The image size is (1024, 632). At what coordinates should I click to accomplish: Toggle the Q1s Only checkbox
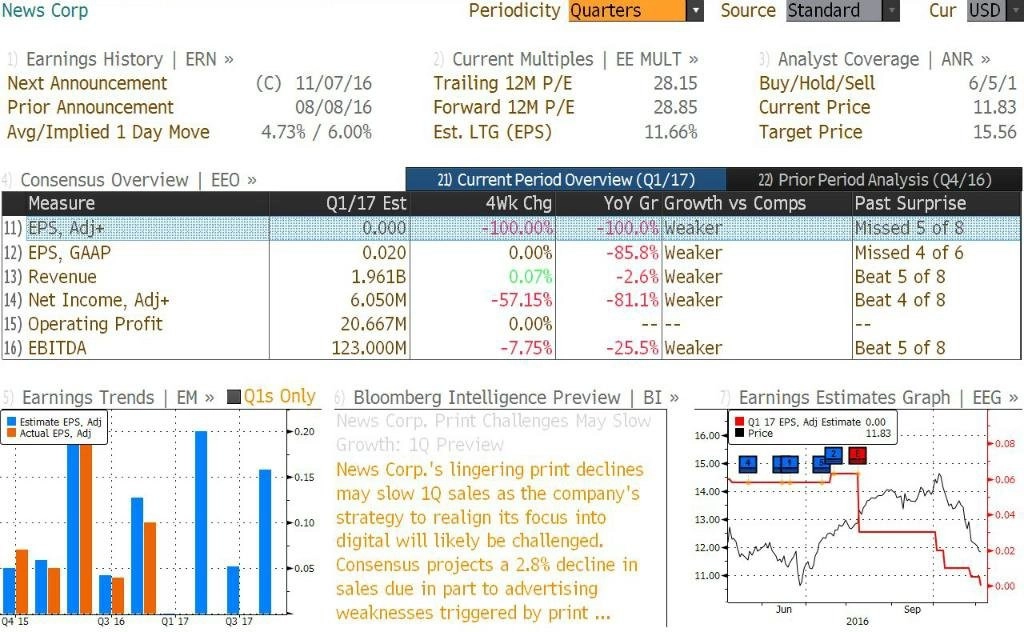pos(234,396)
